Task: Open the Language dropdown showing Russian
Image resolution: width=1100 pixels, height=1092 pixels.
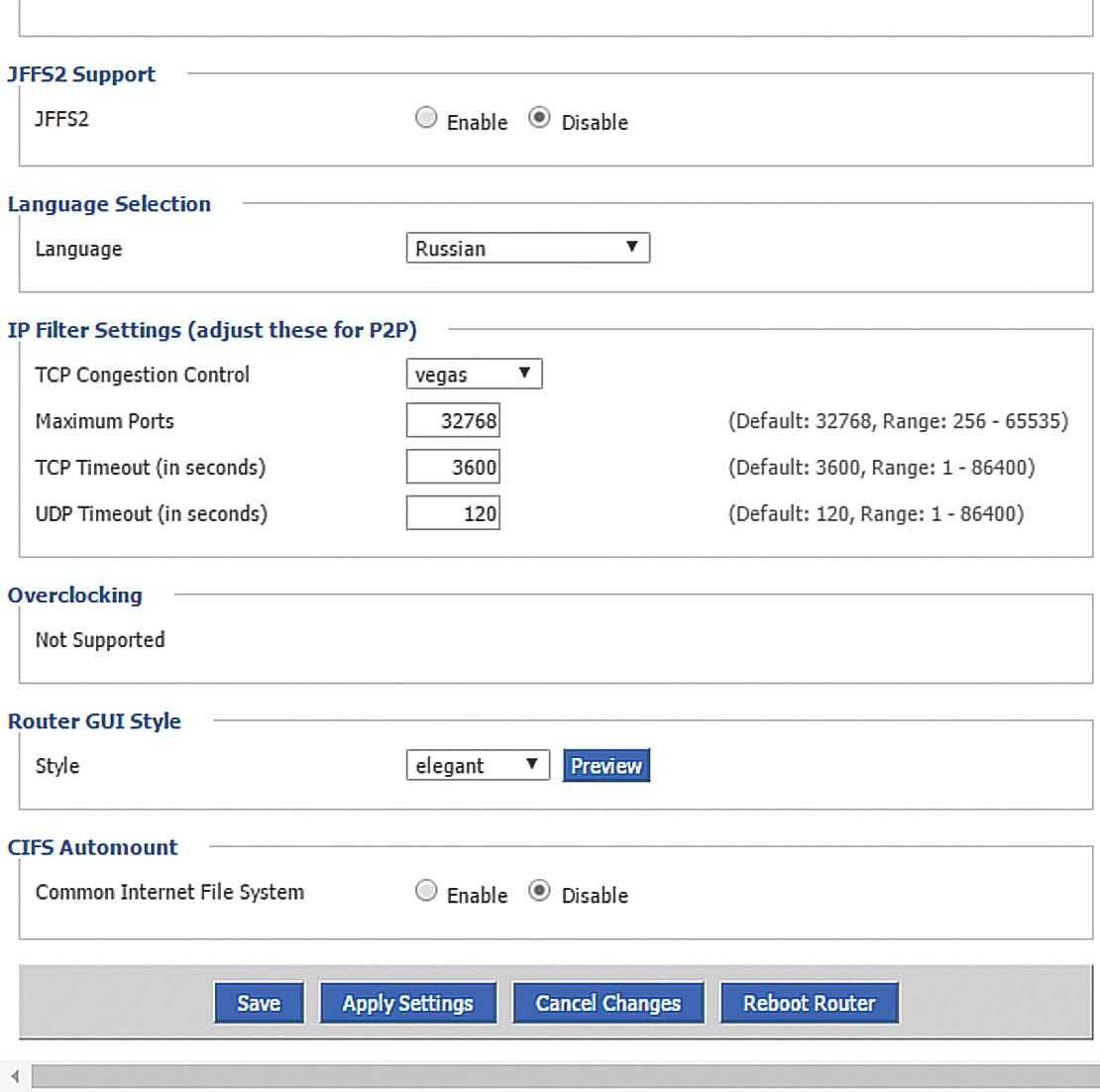Action: coord(527,248)
